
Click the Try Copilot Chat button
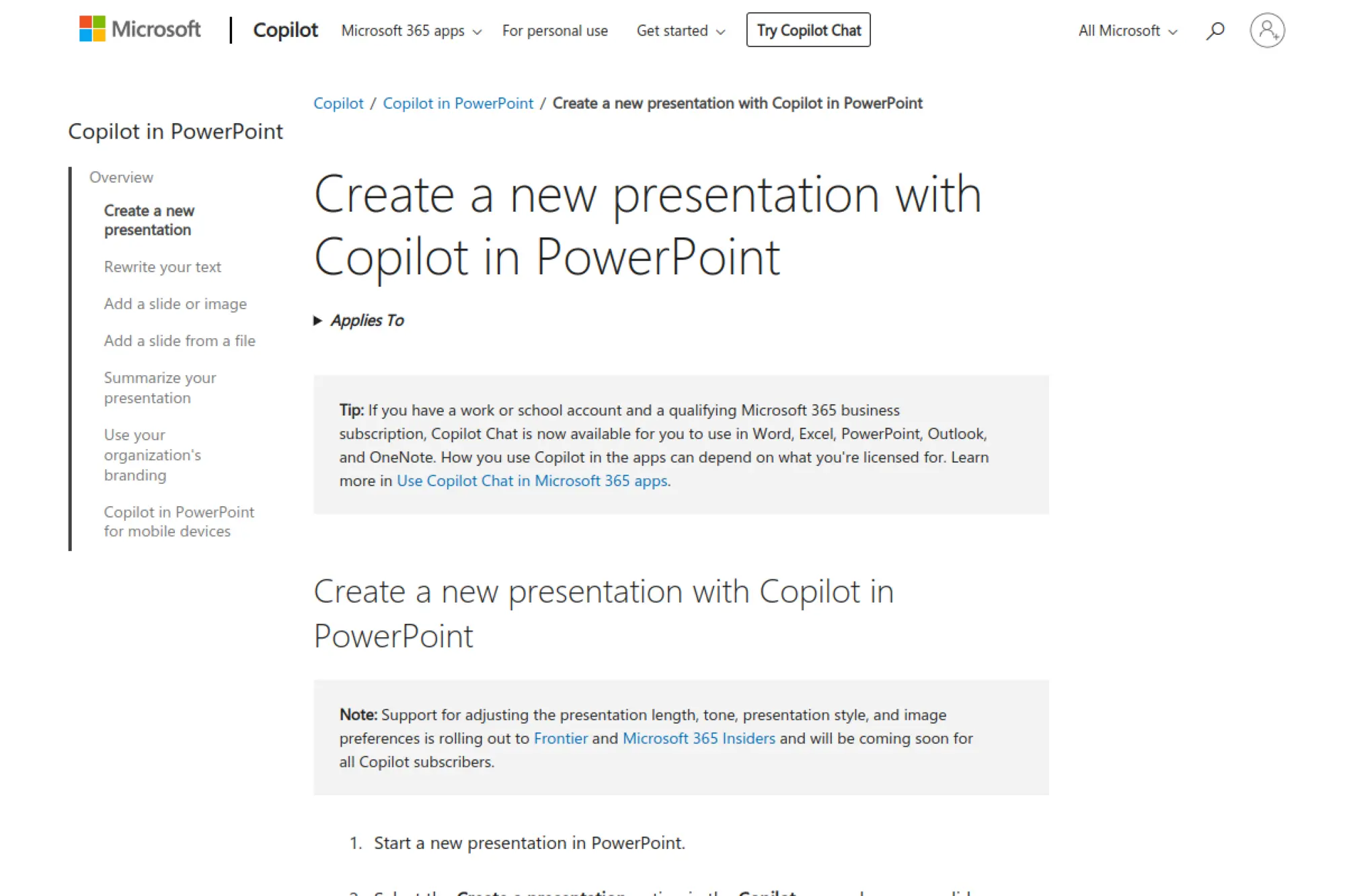point(808,30)
